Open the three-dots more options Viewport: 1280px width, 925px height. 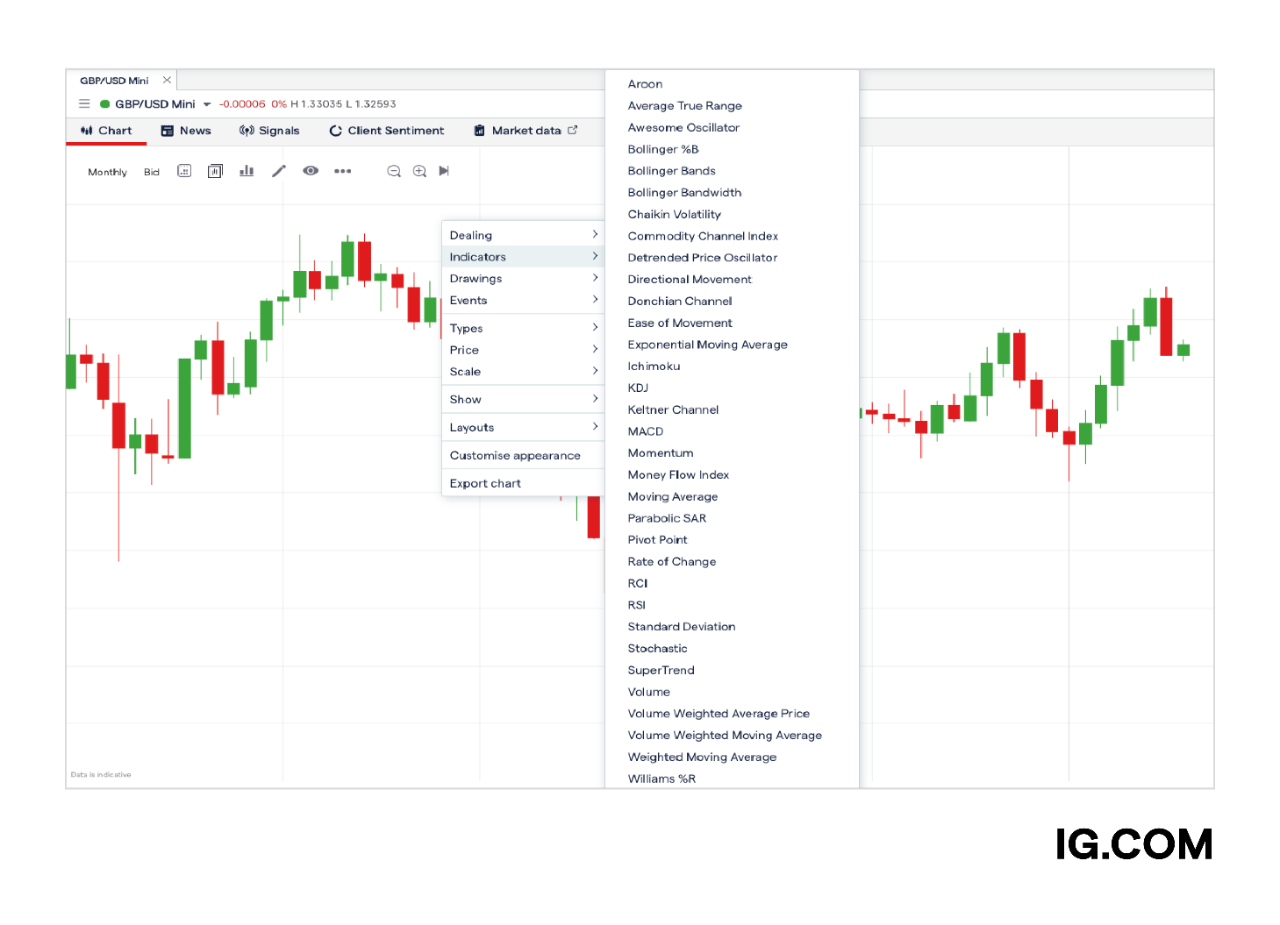click(x=343, y=171)
